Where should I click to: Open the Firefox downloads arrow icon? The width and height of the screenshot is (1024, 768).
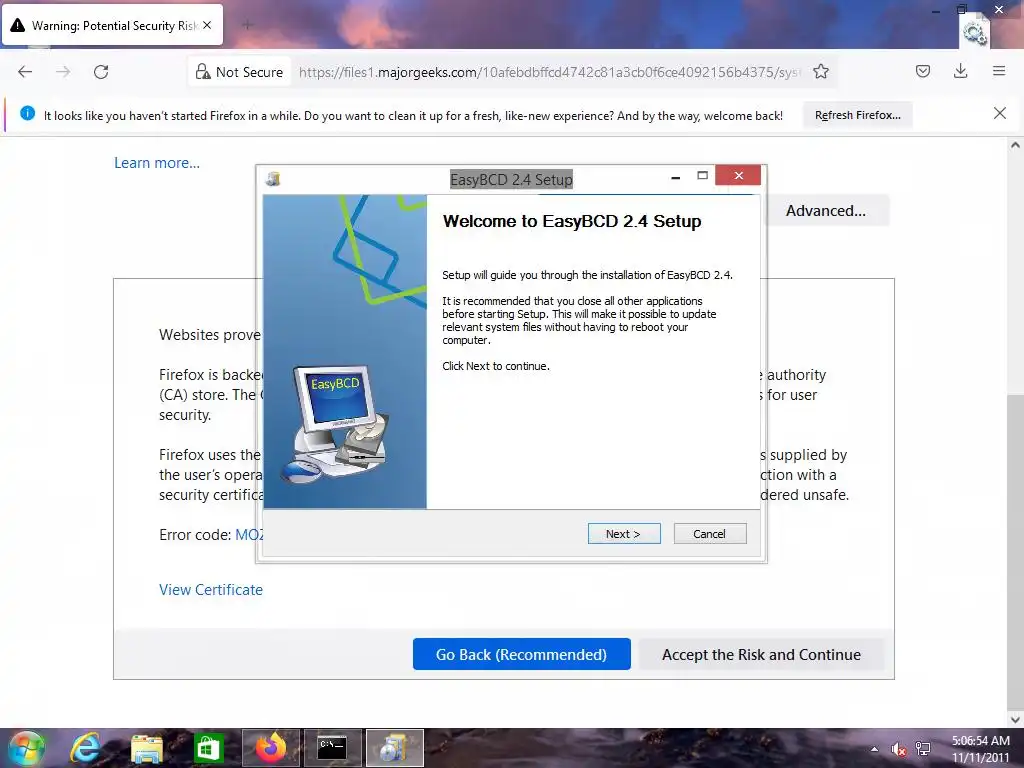[x=961, y=71]
